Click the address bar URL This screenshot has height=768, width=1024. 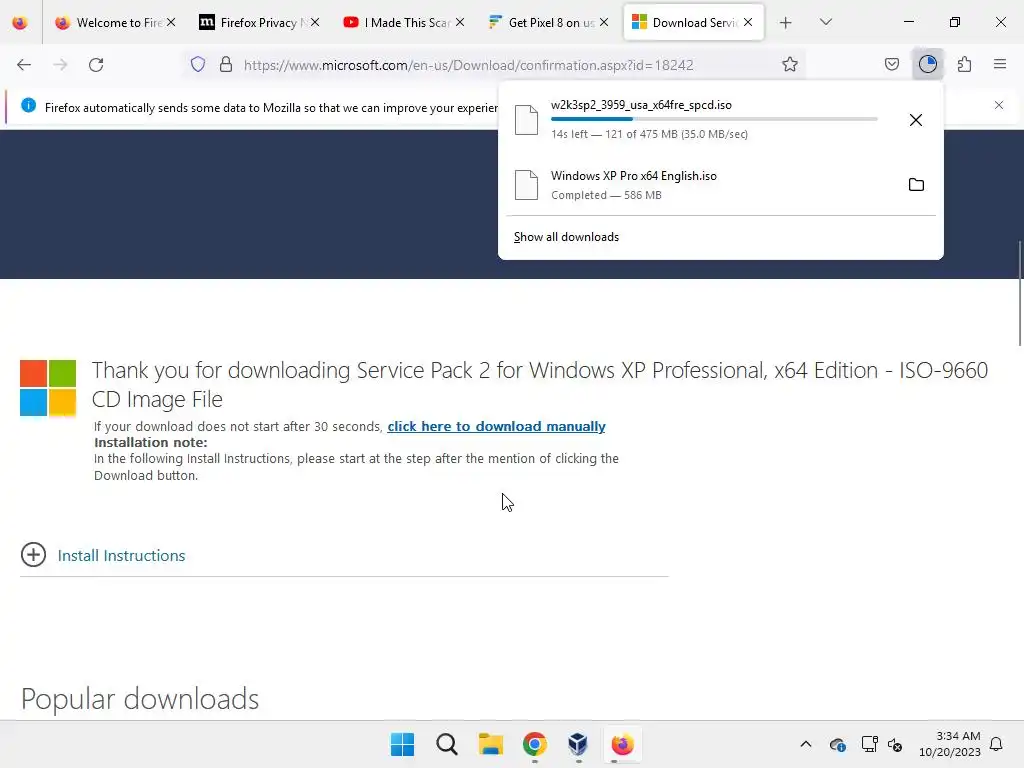[x=468, y=65]
